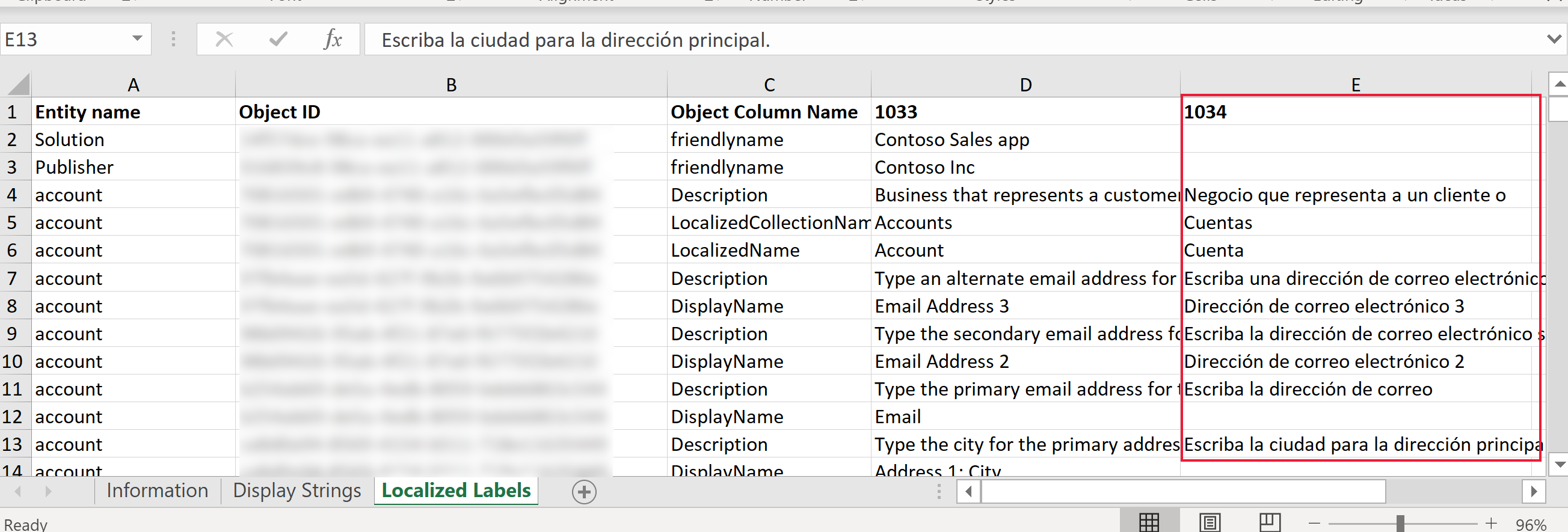Select column E header
Viewport: 1568px width, 532px height.
(1356, 85)
